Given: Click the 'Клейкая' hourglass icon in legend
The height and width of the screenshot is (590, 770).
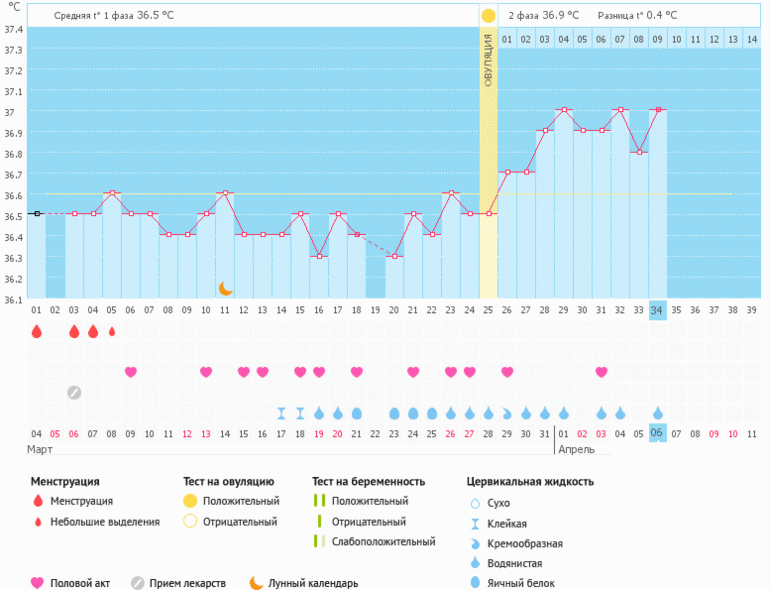Looking at the screenshot, I should point(475,523).
